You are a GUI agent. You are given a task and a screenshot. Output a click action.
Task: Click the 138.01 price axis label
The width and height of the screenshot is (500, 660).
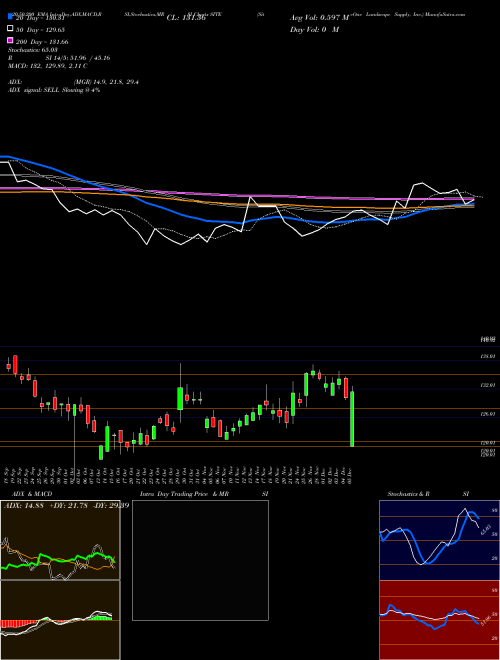pos(488,356)
